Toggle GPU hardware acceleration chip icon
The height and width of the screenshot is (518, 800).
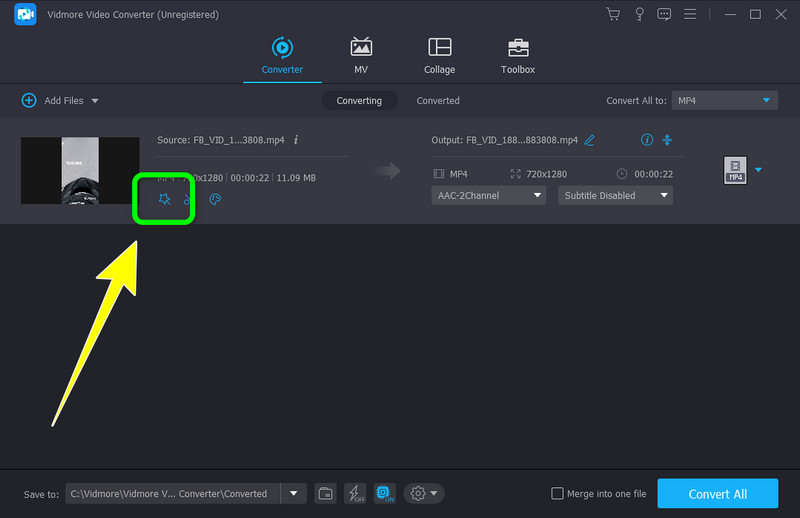coord(384,493)
